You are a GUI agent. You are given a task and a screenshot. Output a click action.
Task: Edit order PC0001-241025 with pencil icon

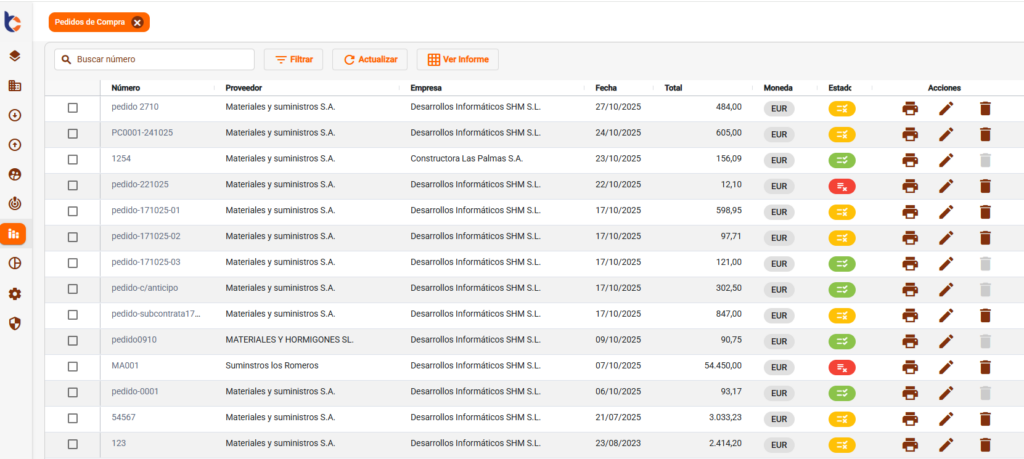tap(946, 134)
